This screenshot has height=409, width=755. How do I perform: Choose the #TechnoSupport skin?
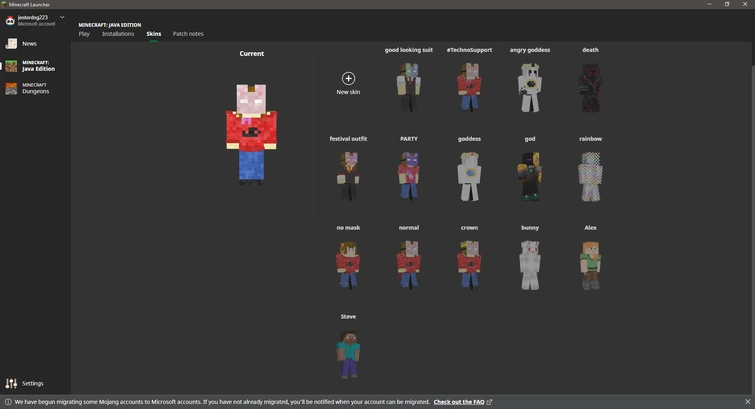point(469,87)
